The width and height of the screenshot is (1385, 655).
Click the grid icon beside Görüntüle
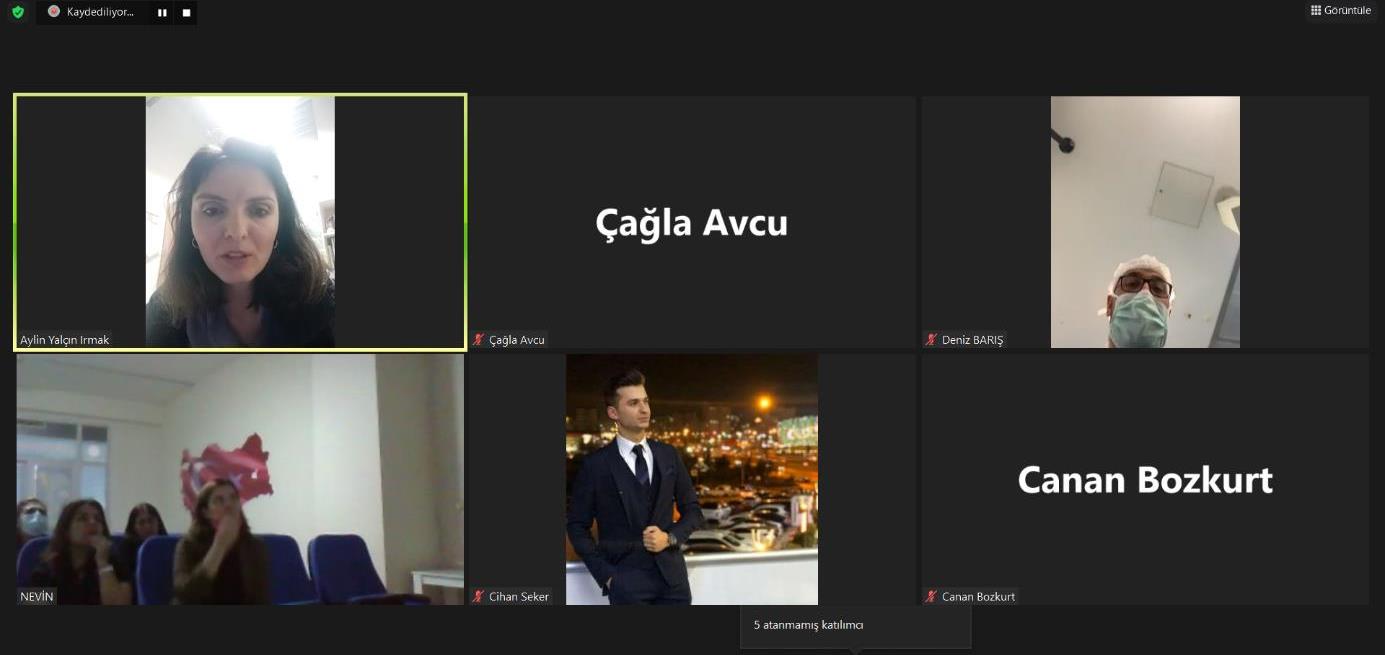[1316, 10]
